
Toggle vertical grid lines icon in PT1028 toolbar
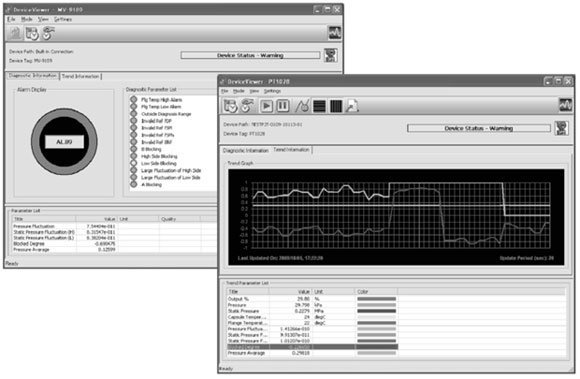(336, 106)
